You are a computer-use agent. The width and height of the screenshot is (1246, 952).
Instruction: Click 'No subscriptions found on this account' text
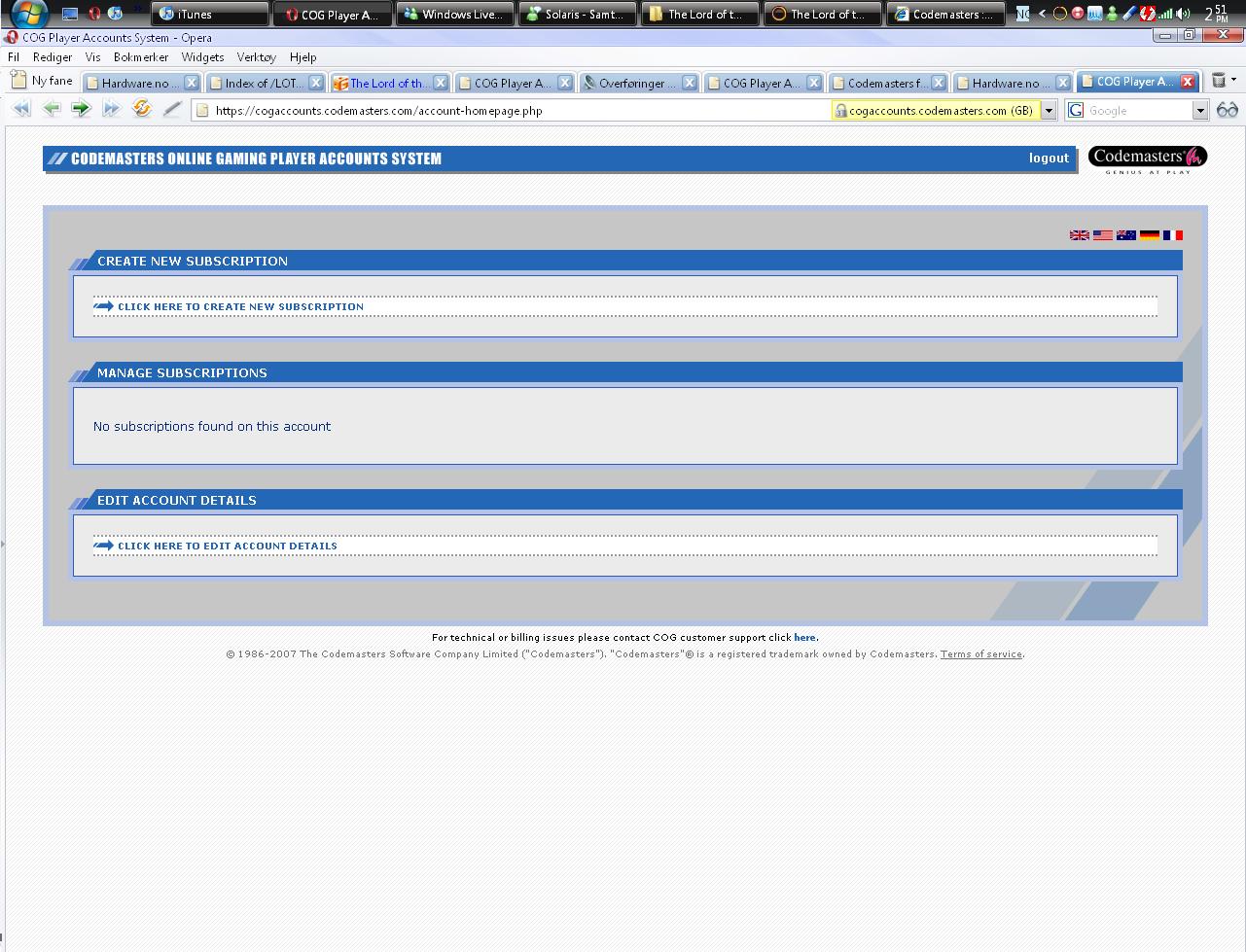pyautogui.click(x=212, y=426)
